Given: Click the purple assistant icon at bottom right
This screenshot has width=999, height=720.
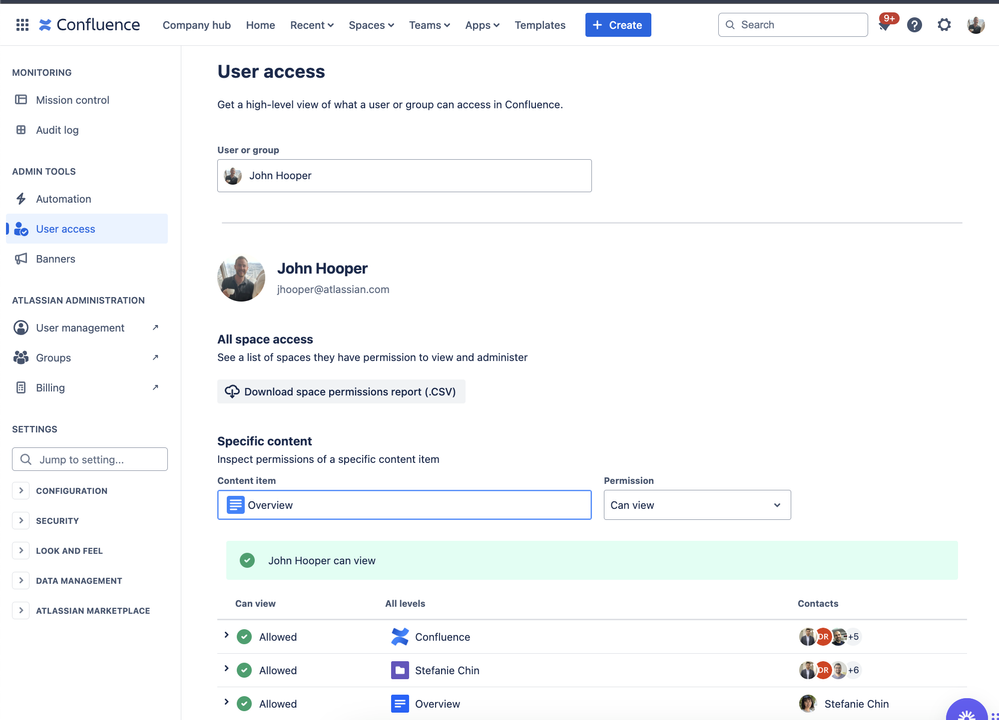Looking at the screenshot, I should click(x=967, y=710).
